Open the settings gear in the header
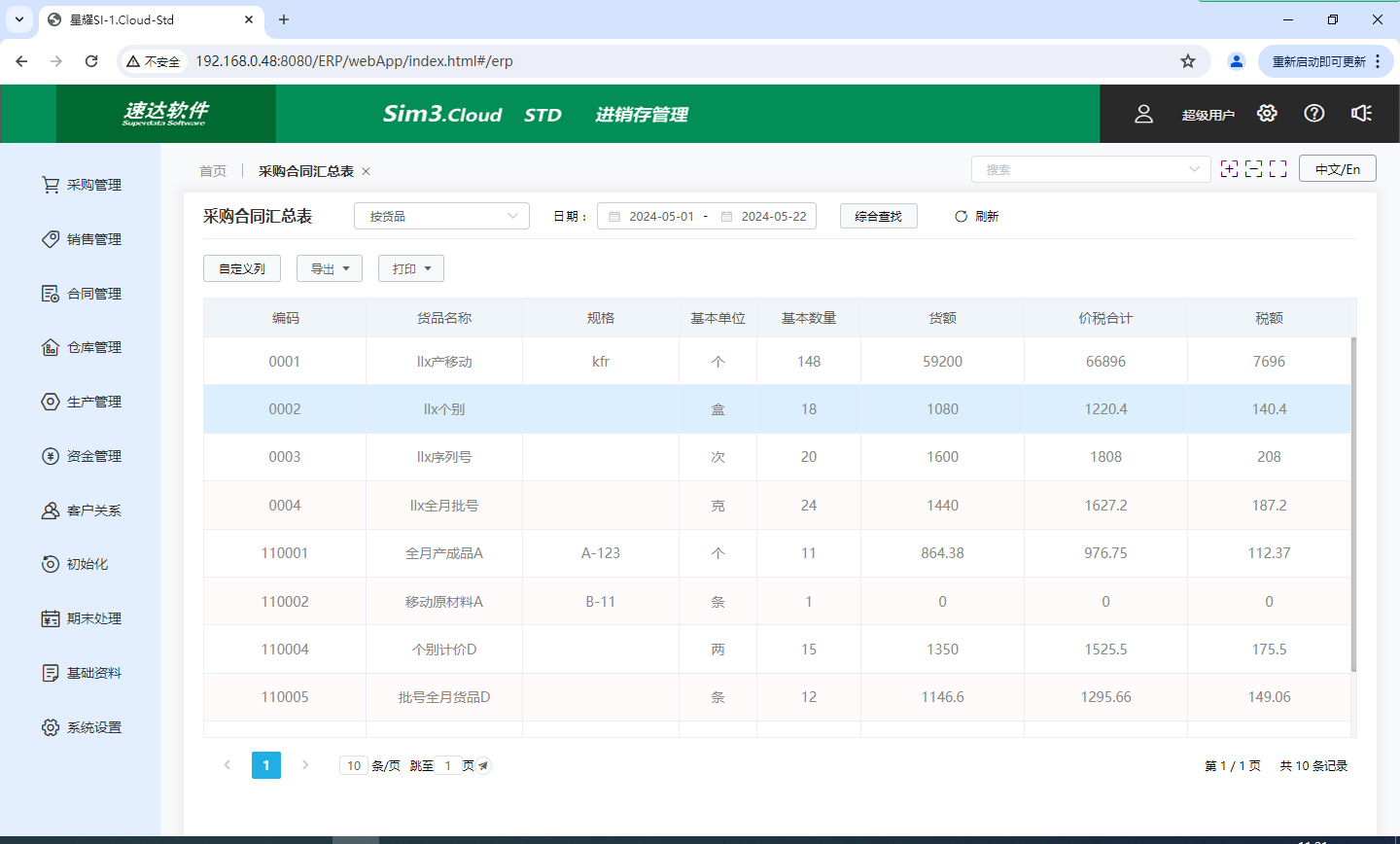Viewport: 1400px width, 844px height. [1266, 114]
